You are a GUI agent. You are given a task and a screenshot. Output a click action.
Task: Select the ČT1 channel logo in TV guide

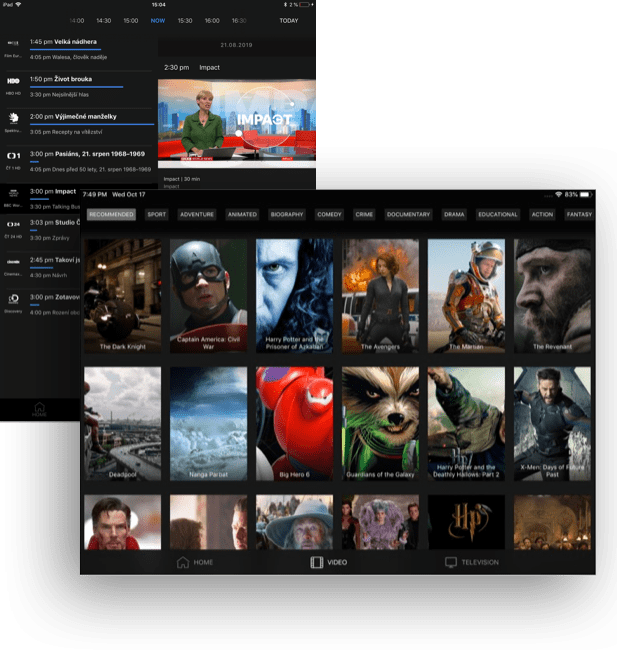coord(13,156)
